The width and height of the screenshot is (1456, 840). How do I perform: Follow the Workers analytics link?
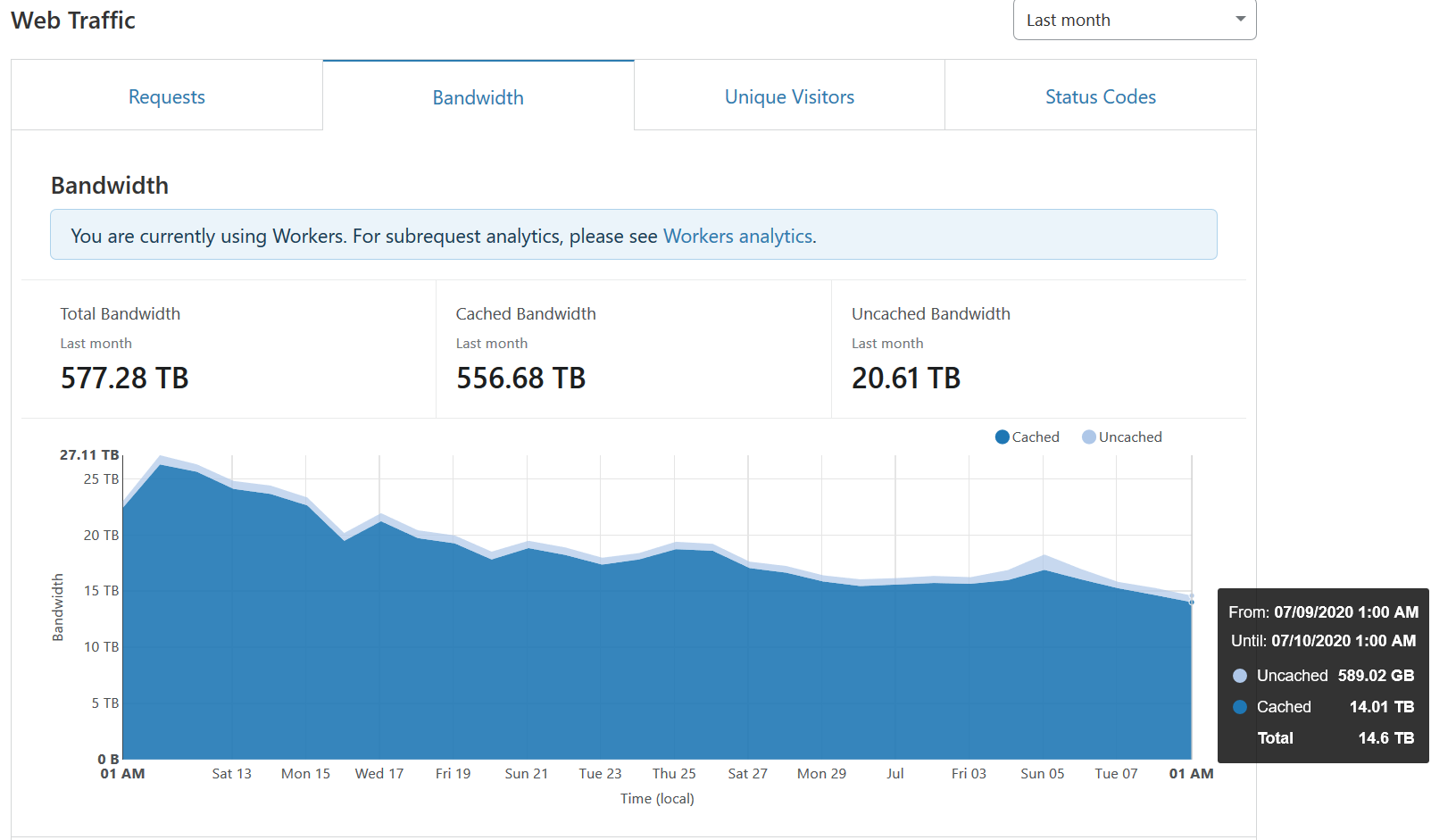pyautogui.click(x=738, y=236)
